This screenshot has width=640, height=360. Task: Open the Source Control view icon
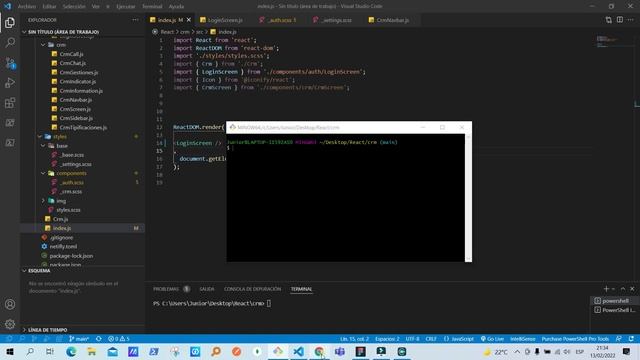tap(10, 62)
